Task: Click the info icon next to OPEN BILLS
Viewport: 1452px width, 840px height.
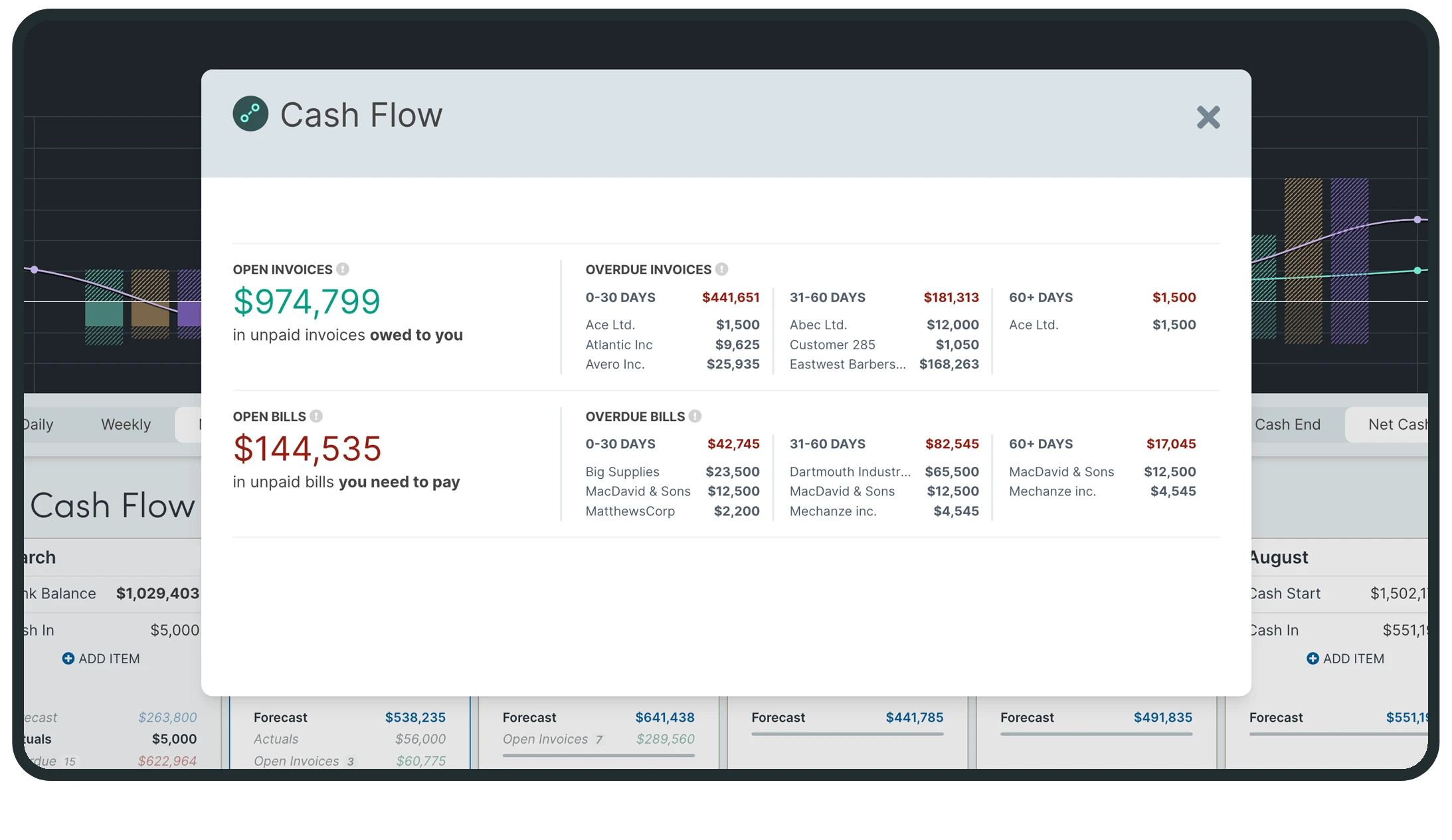Action: pyautogui.click(x=316, y=416)
